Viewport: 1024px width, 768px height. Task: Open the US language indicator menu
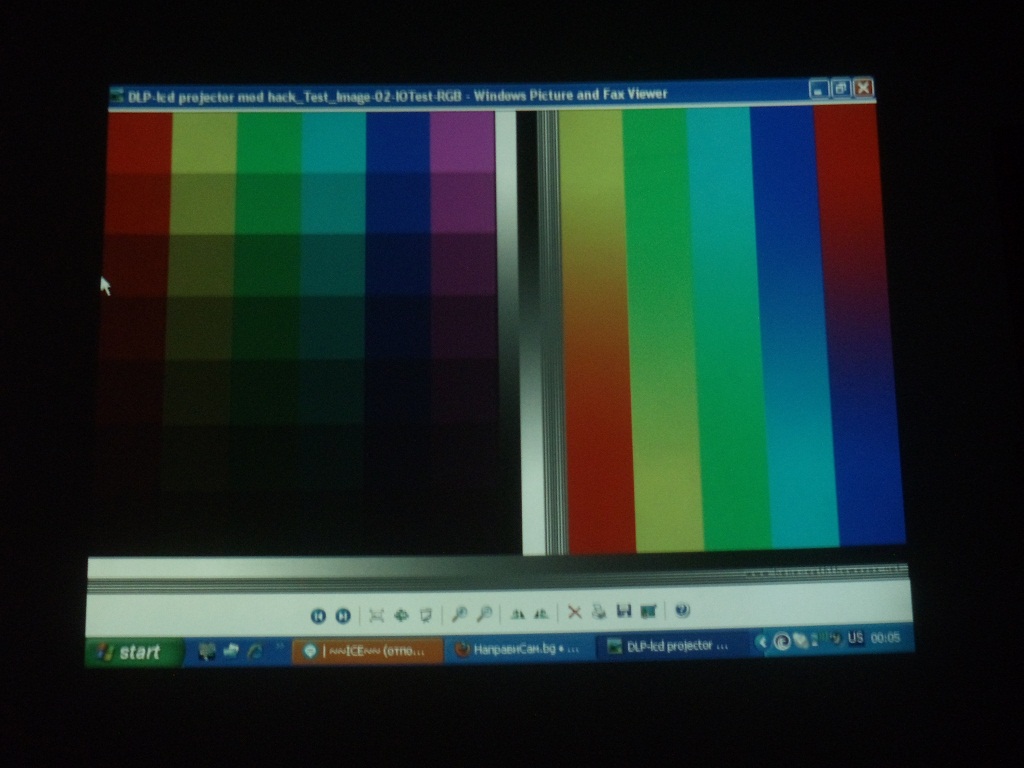855,637
